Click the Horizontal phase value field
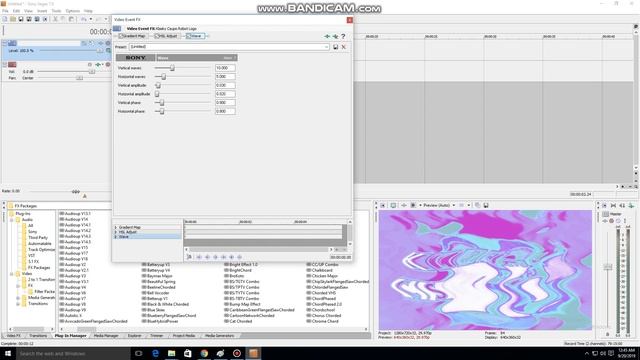The image size is (640, 360). (x=225, y=111)
